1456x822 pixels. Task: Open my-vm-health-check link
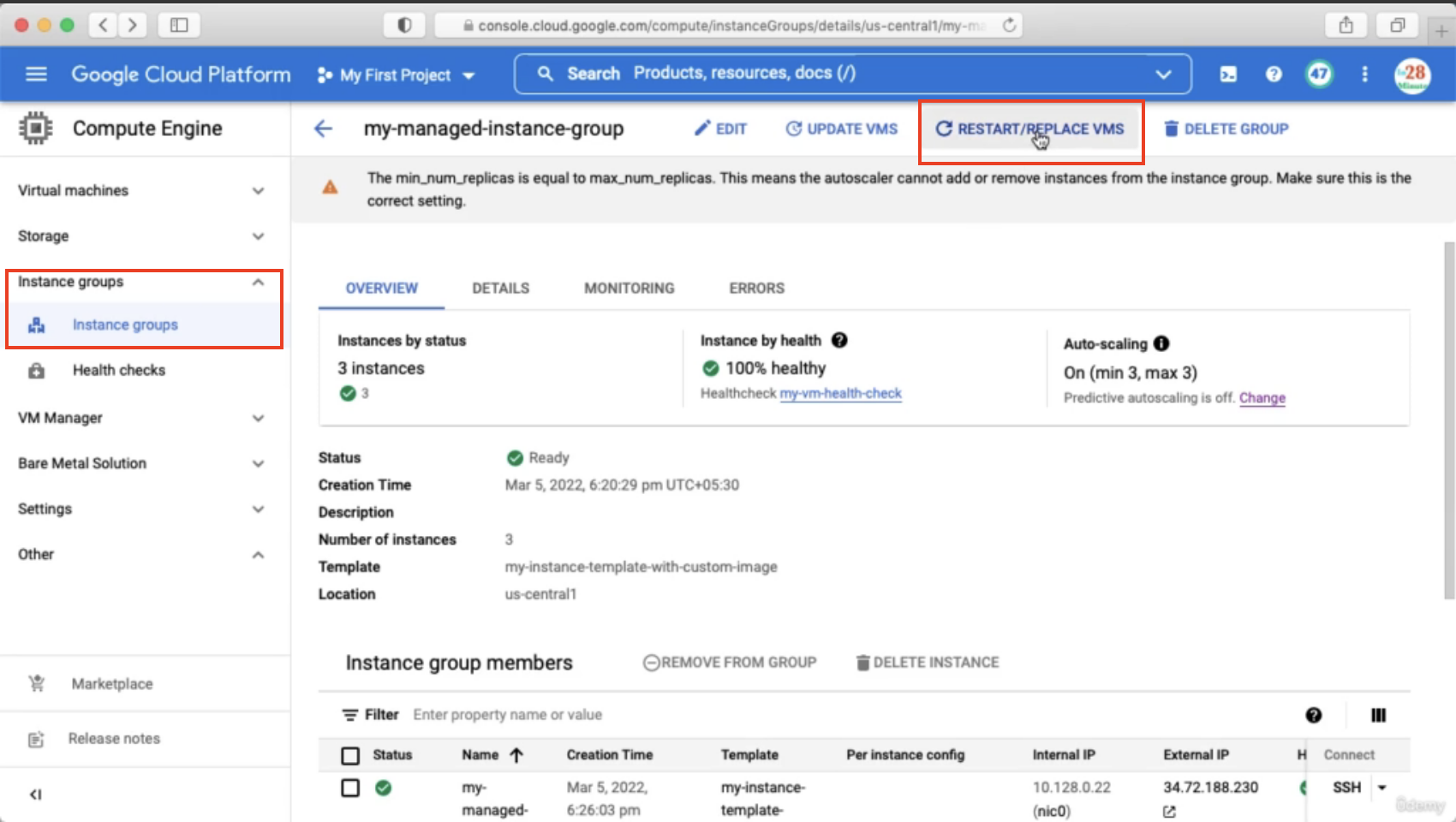(841, 393)
